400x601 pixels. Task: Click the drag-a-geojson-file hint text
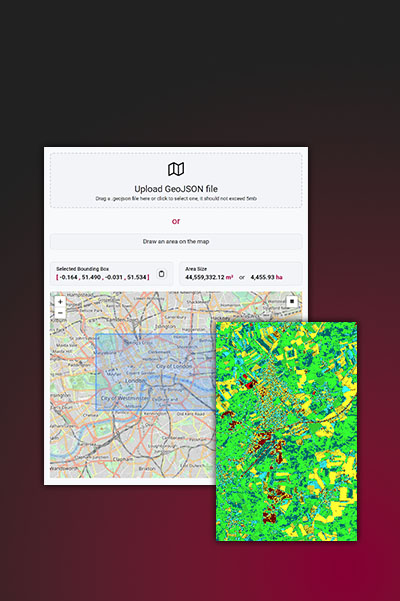point(176,199)
